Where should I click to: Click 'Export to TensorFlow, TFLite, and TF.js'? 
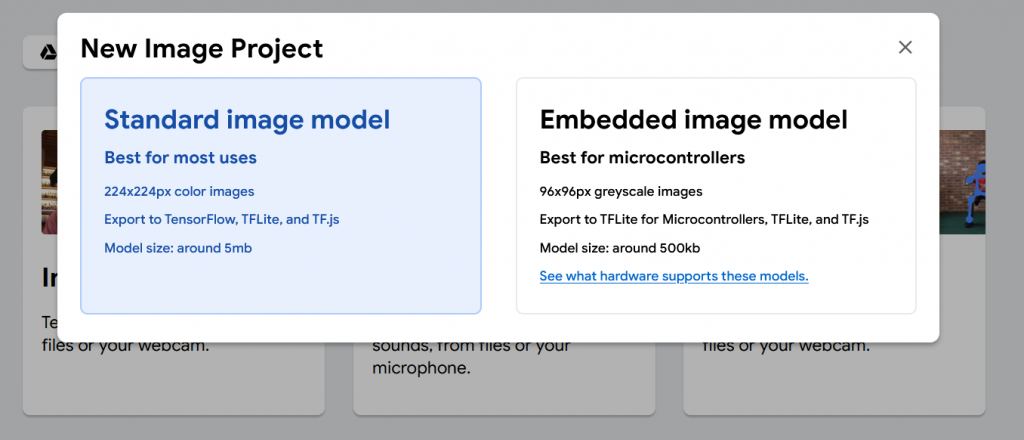coord(228,219)
